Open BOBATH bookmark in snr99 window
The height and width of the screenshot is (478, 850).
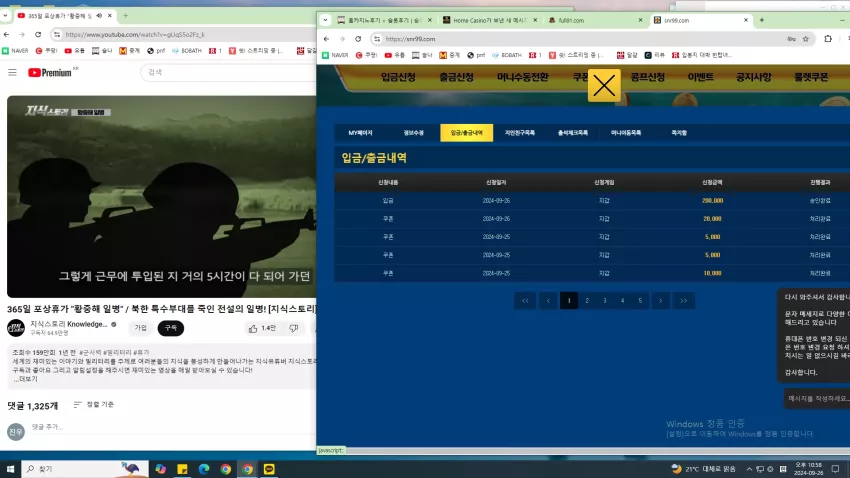pyautogui.click(x=506, y=55)
